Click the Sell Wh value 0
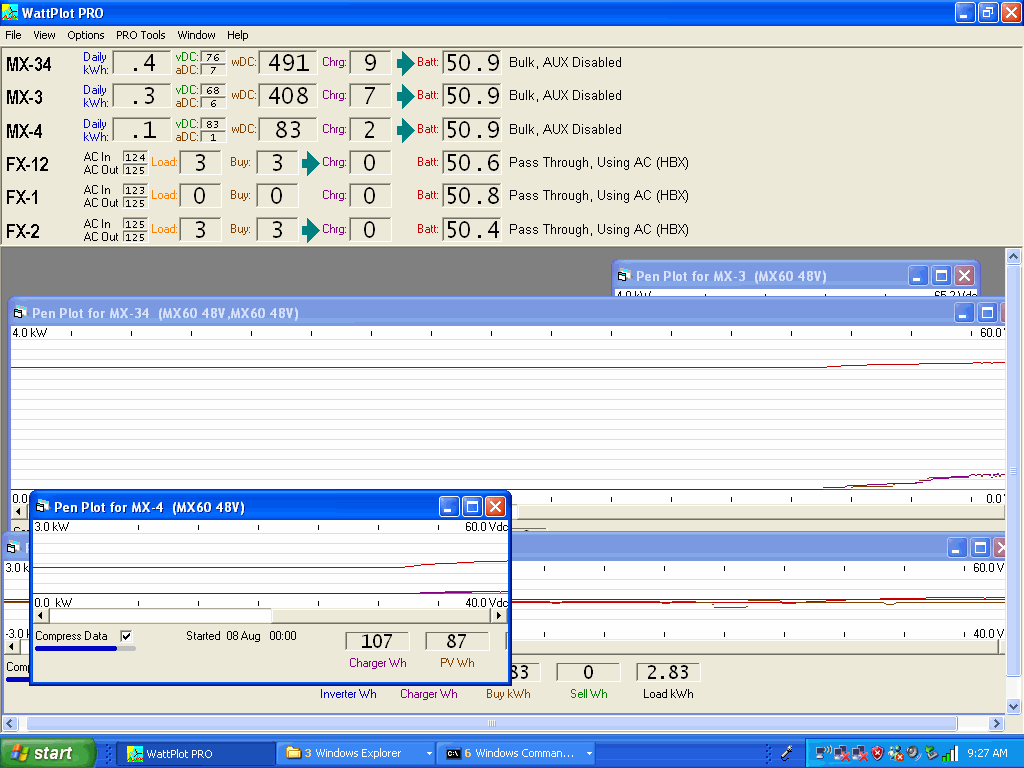 588,672
